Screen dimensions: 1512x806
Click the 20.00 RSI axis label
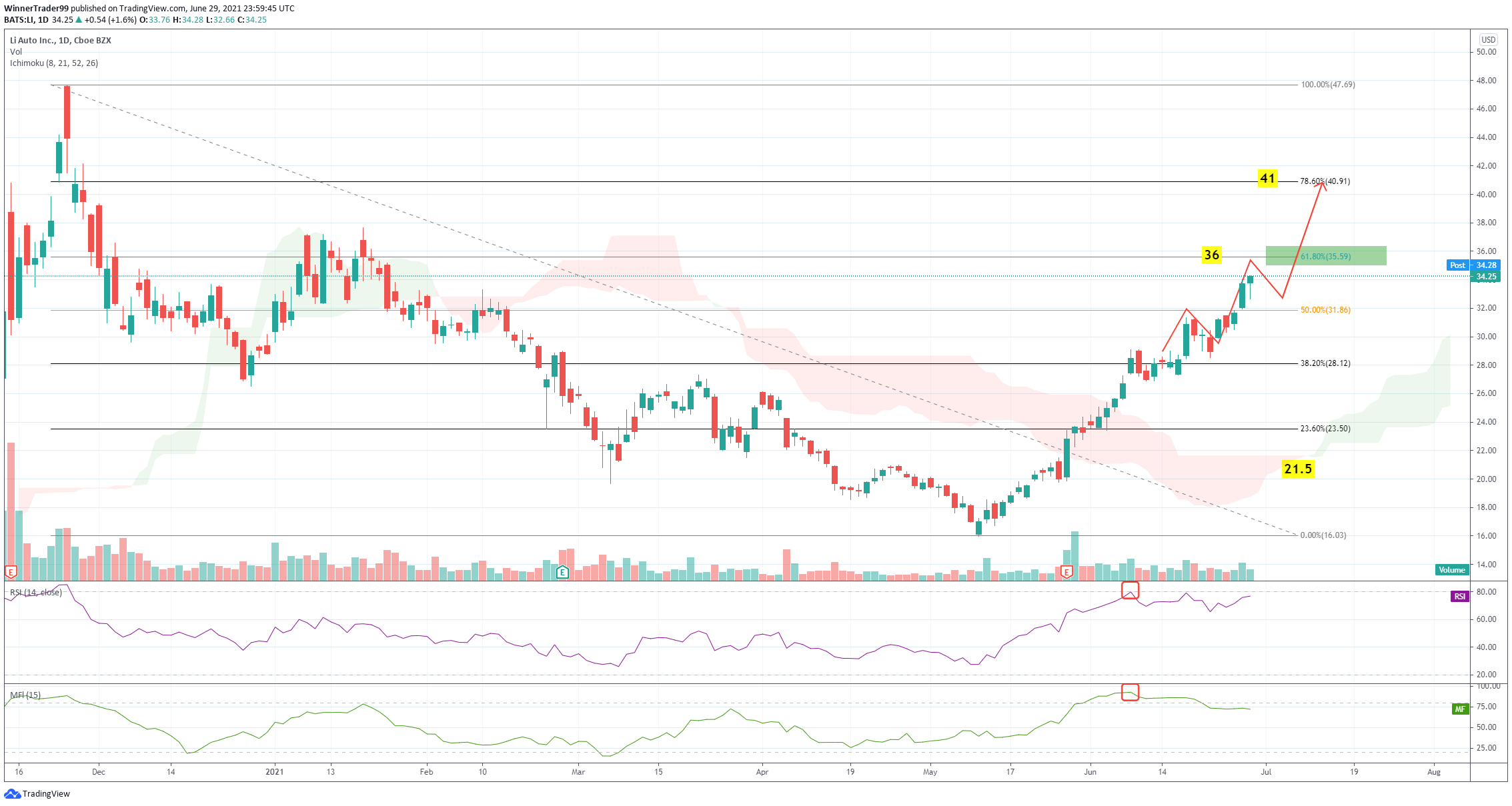click(x=1486, y=675)
